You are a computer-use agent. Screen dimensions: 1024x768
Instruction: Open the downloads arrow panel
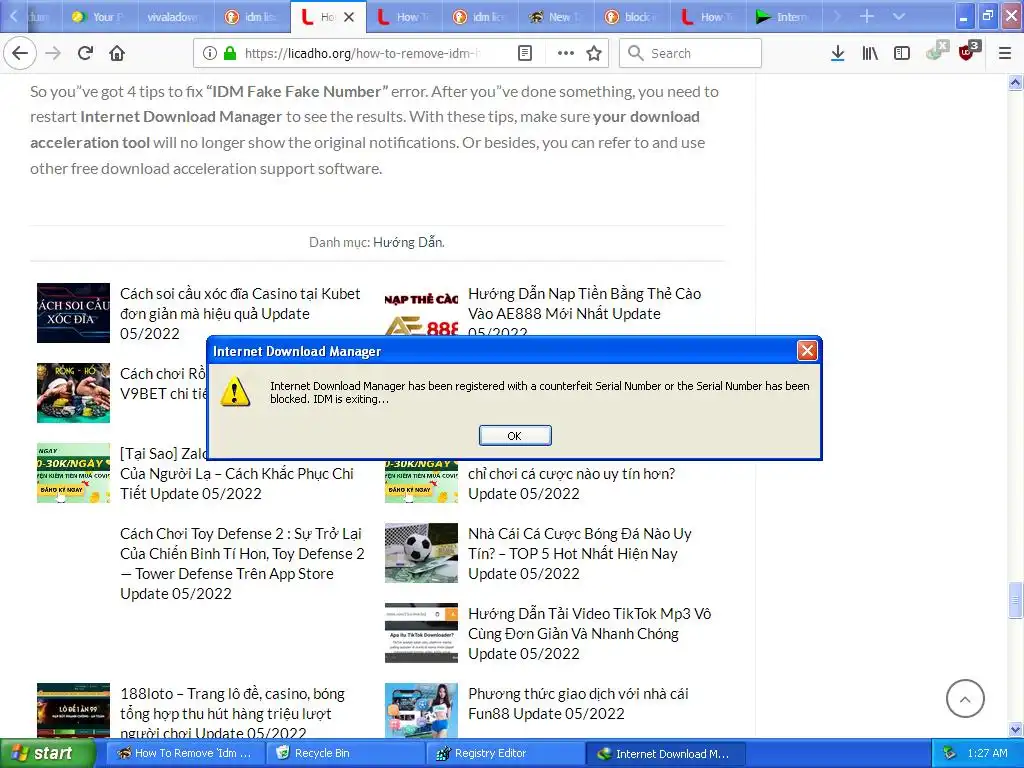(x=837, y=53)
